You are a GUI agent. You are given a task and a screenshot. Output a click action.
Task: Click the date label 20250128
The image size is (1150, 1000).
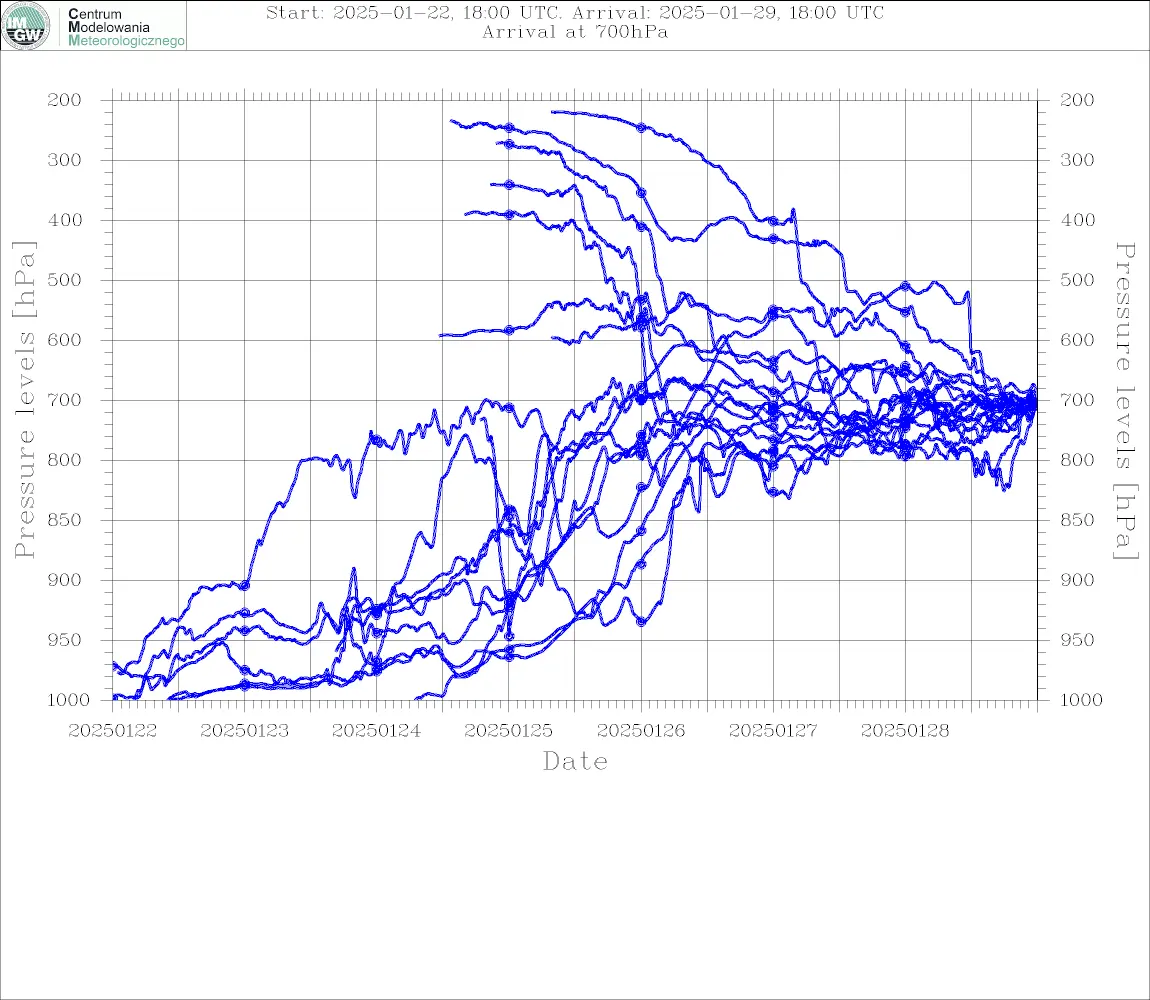click(905, 731)
